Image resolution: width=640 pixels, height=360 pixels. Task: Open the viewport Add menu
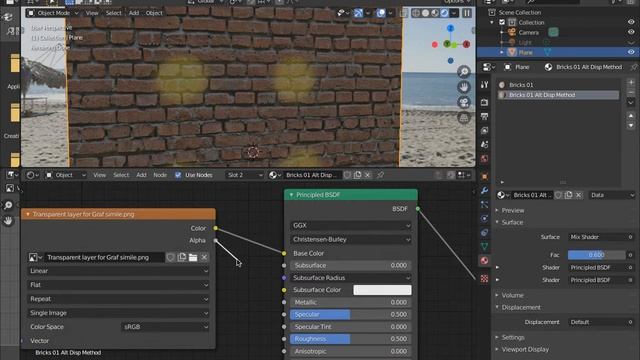click(134, 13)
